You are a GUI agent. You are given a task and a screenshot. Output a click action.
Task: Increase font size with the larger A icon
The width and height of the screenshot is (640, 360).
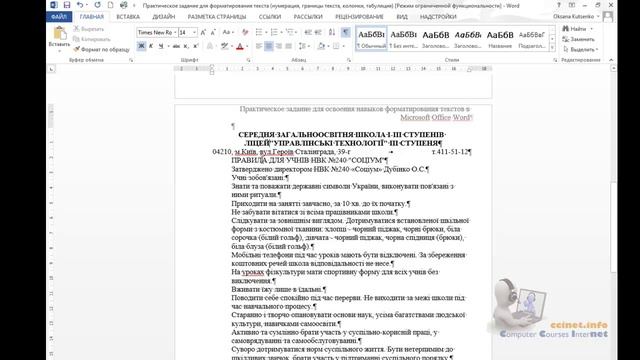pyautogui.click(x=203, y=32)
